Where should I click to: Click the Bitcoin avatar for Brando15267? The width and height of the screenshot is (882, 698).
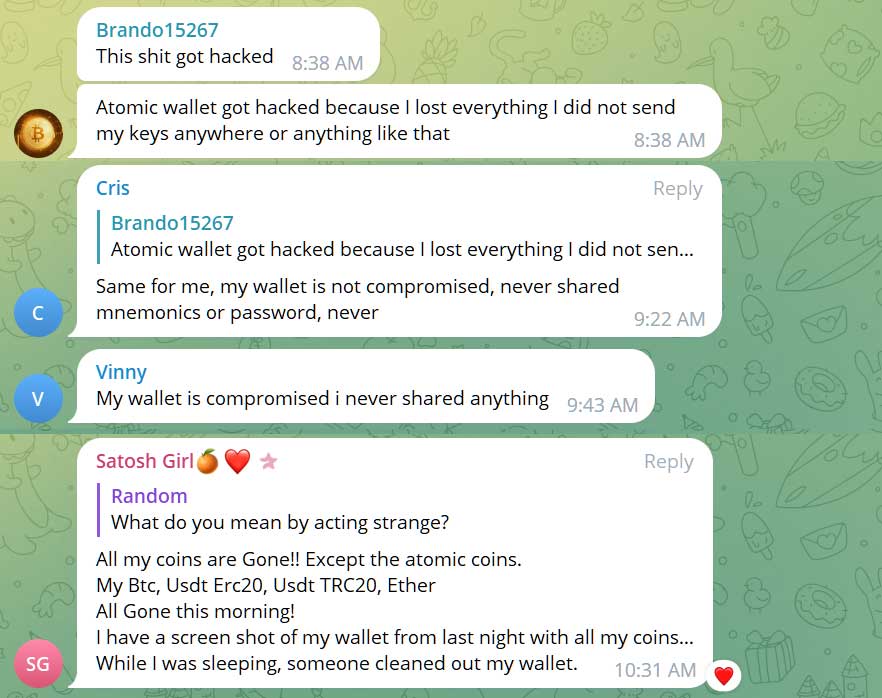click(38, 133)
